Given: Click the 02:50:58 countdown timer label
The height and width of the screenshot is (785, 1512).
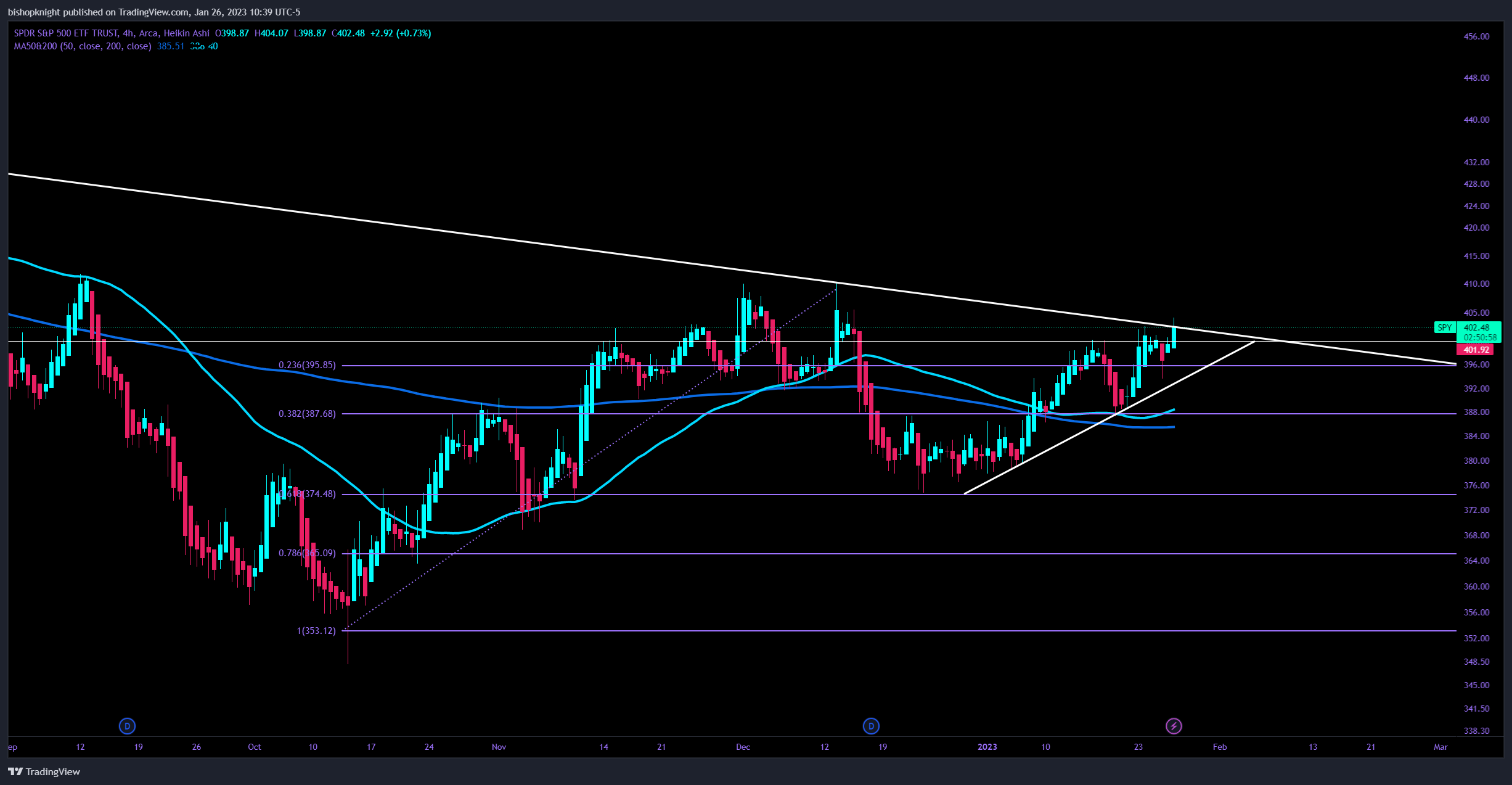Looking at the screenshot, I should click(1480, 337).
